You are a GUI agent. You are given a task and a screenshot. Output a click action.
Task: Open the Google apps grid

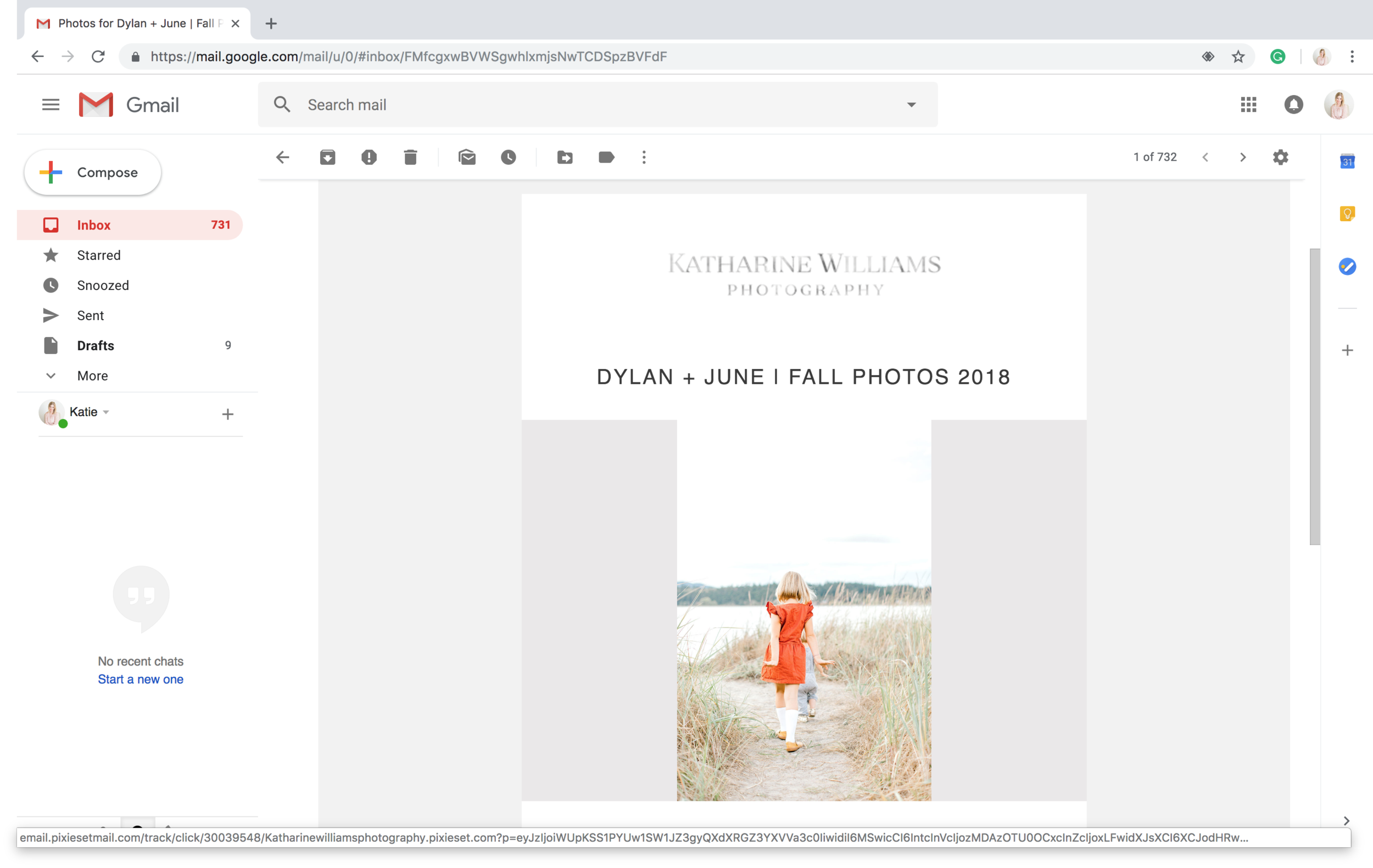pos(1249,105)
